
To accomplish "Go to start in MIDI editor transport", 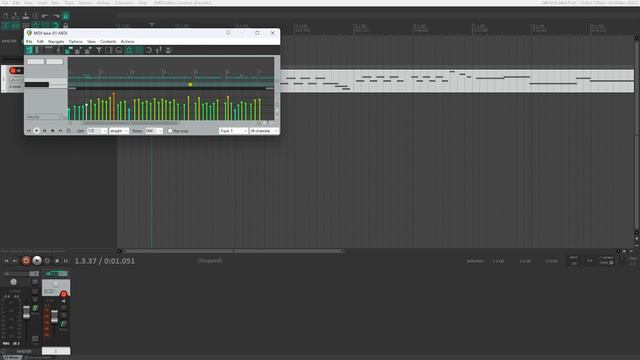I will [29, 131].
